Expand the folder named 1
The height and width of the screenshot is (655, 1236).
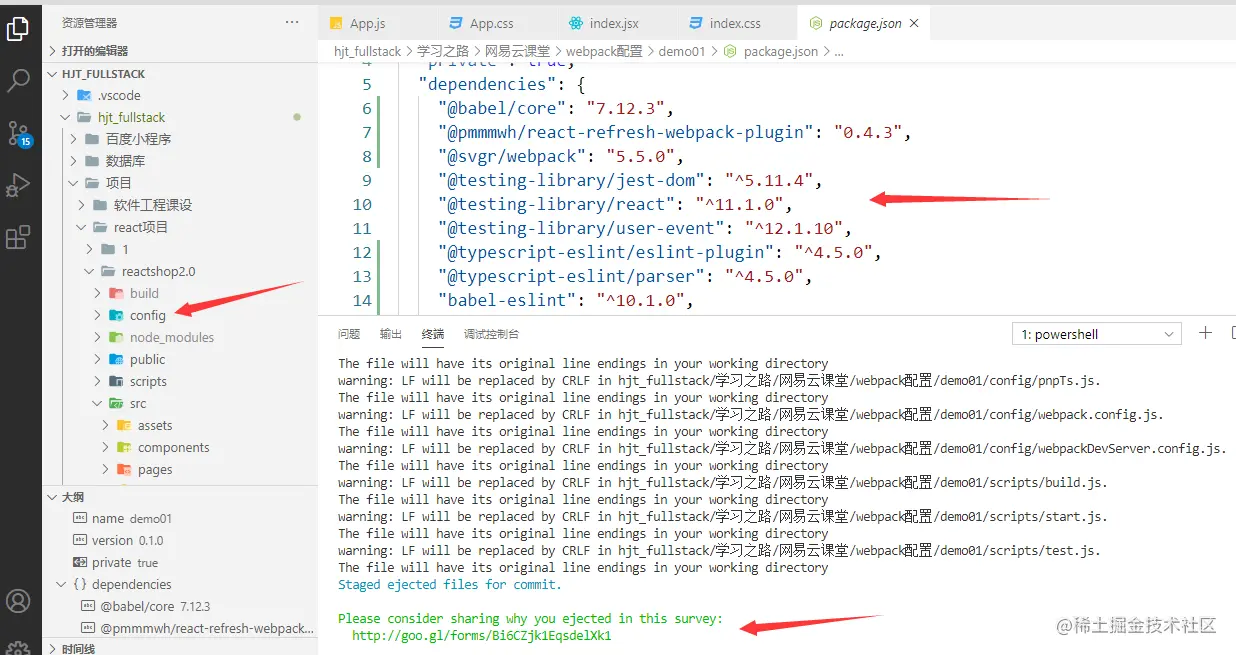pyautogui.click(x=181, y=249)
